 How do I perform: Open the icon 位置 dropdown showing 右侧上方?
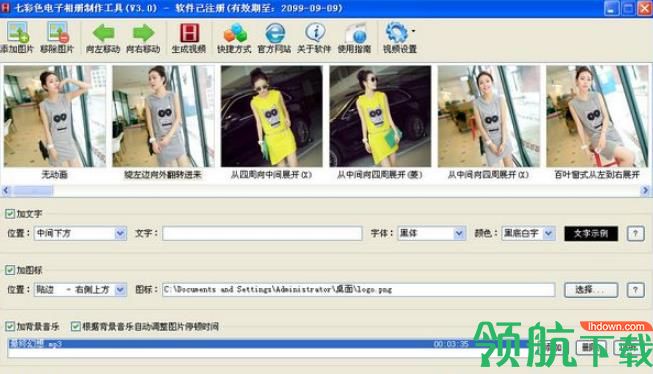[80, 289]
